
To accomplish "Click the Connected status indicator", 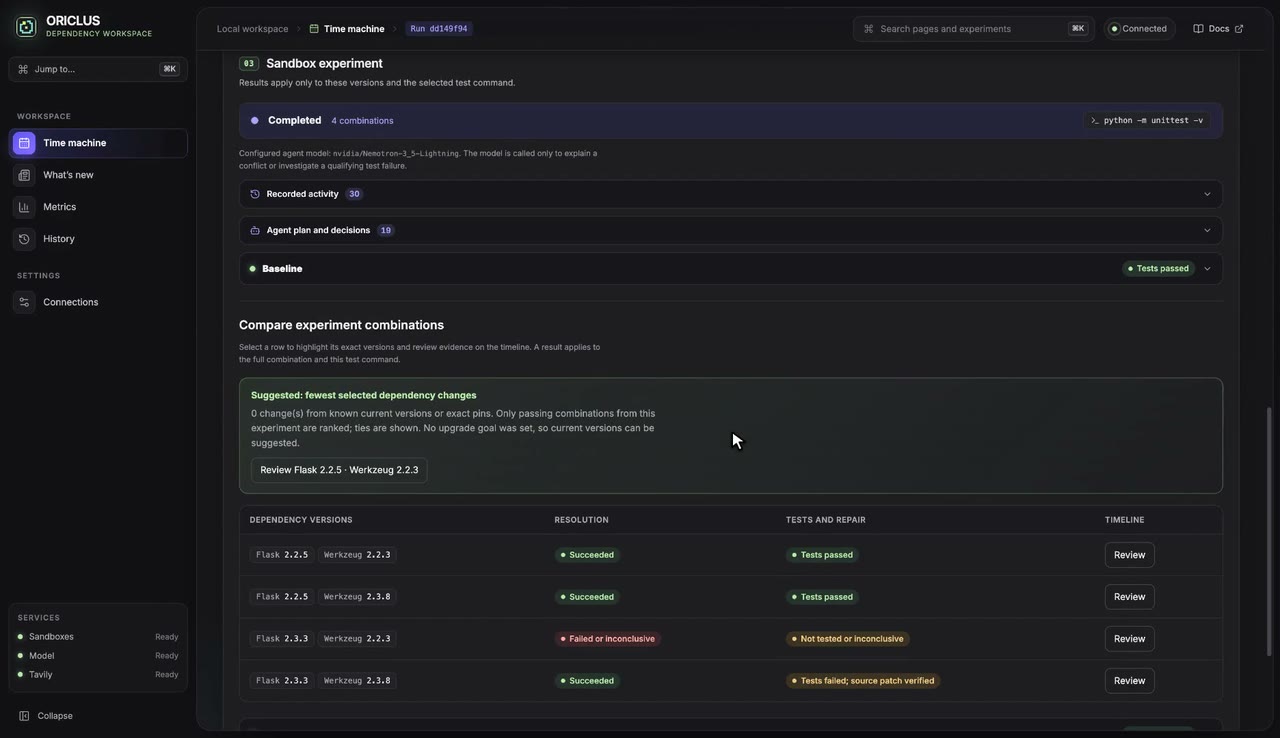I will click(x=1139, y=29).
